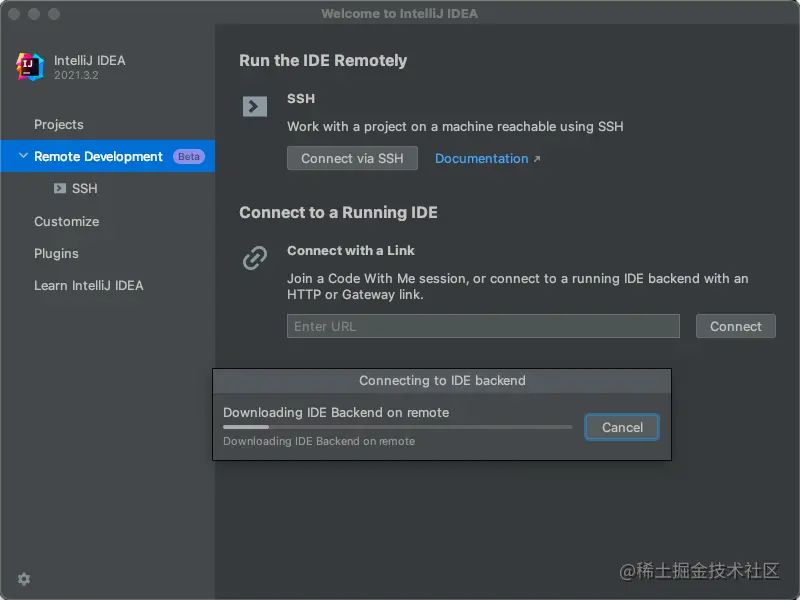This screenshot has width=800, height=600.
Task: Click the small grey download status text under progress bar
Action: tap(319, 441)
